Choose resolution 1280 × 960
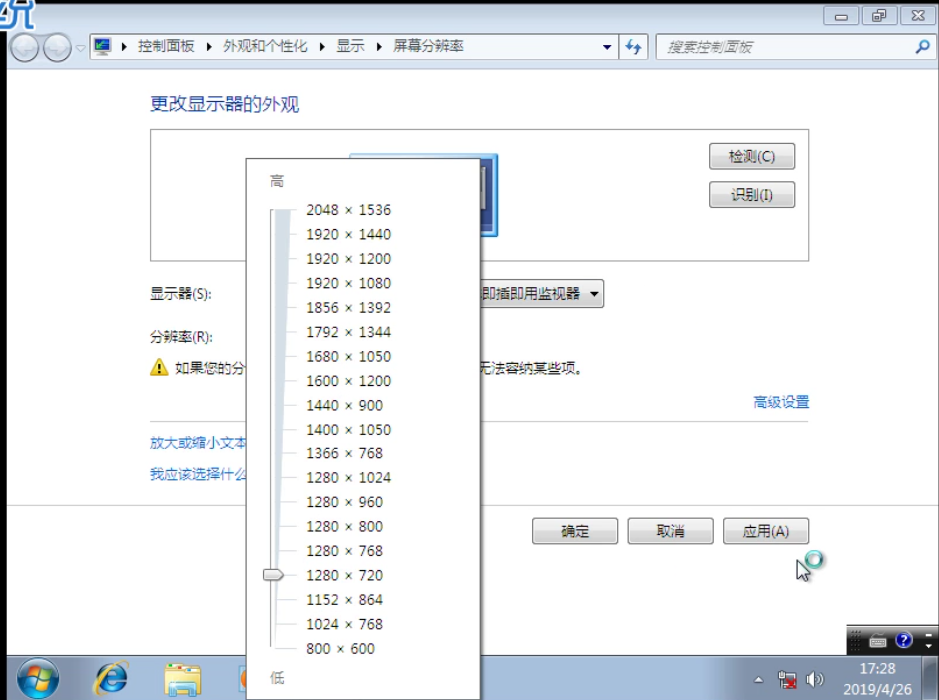The width and height of the screenshot is (939, 700). pos(344,502)
